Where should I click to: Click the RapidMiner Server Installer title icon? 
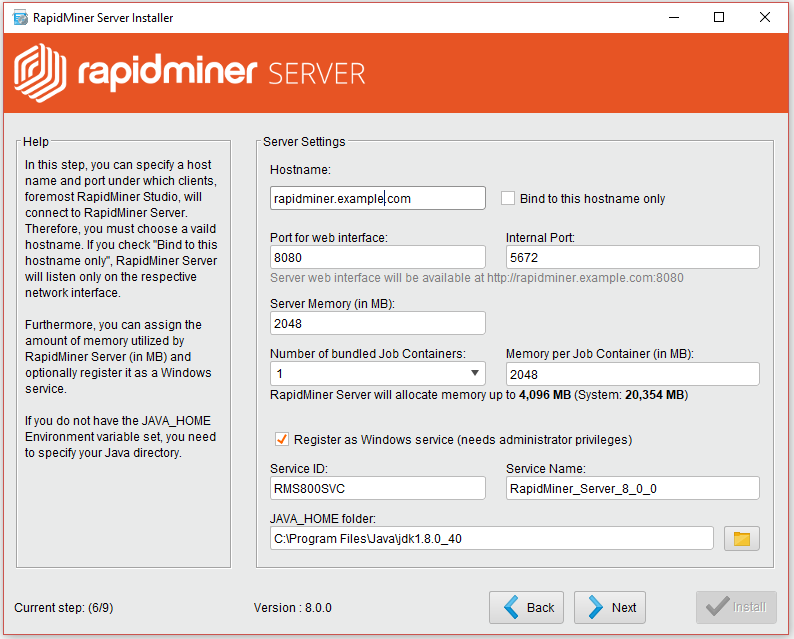[20, 18]
